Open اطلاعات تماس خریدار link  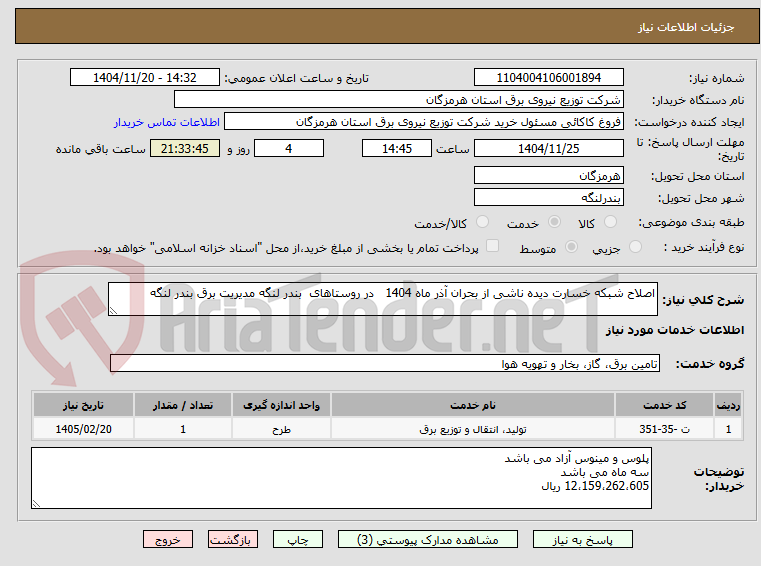(x=167, y=122)
